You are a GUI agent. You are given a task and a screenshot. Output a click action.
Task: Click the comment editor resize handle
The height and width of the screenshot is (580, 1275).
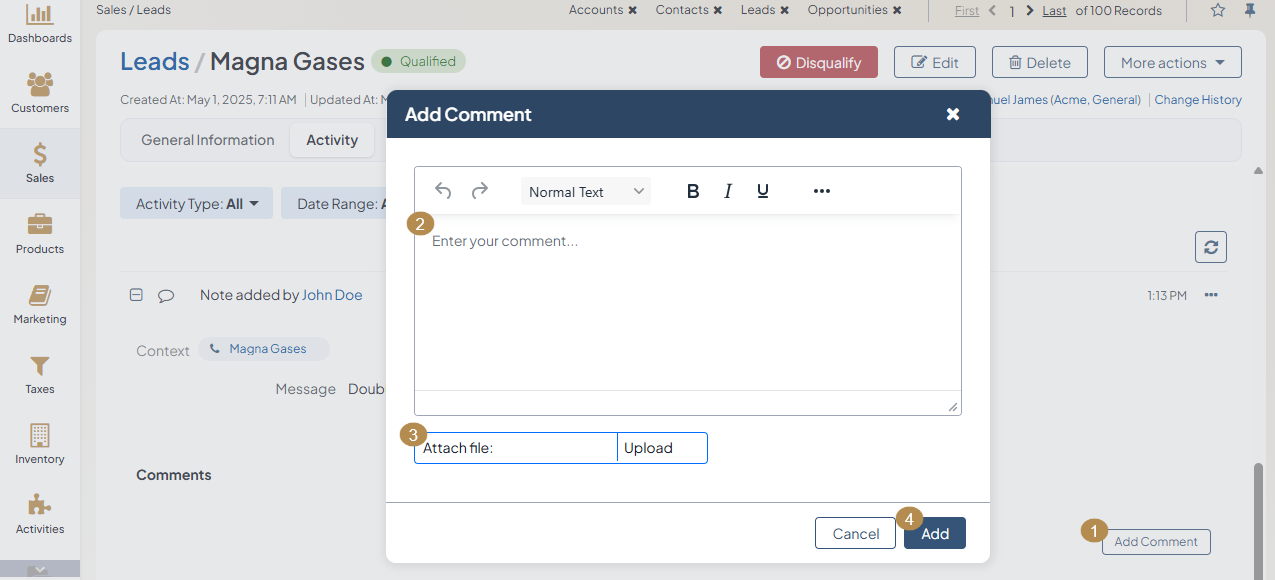coord(952,406)
